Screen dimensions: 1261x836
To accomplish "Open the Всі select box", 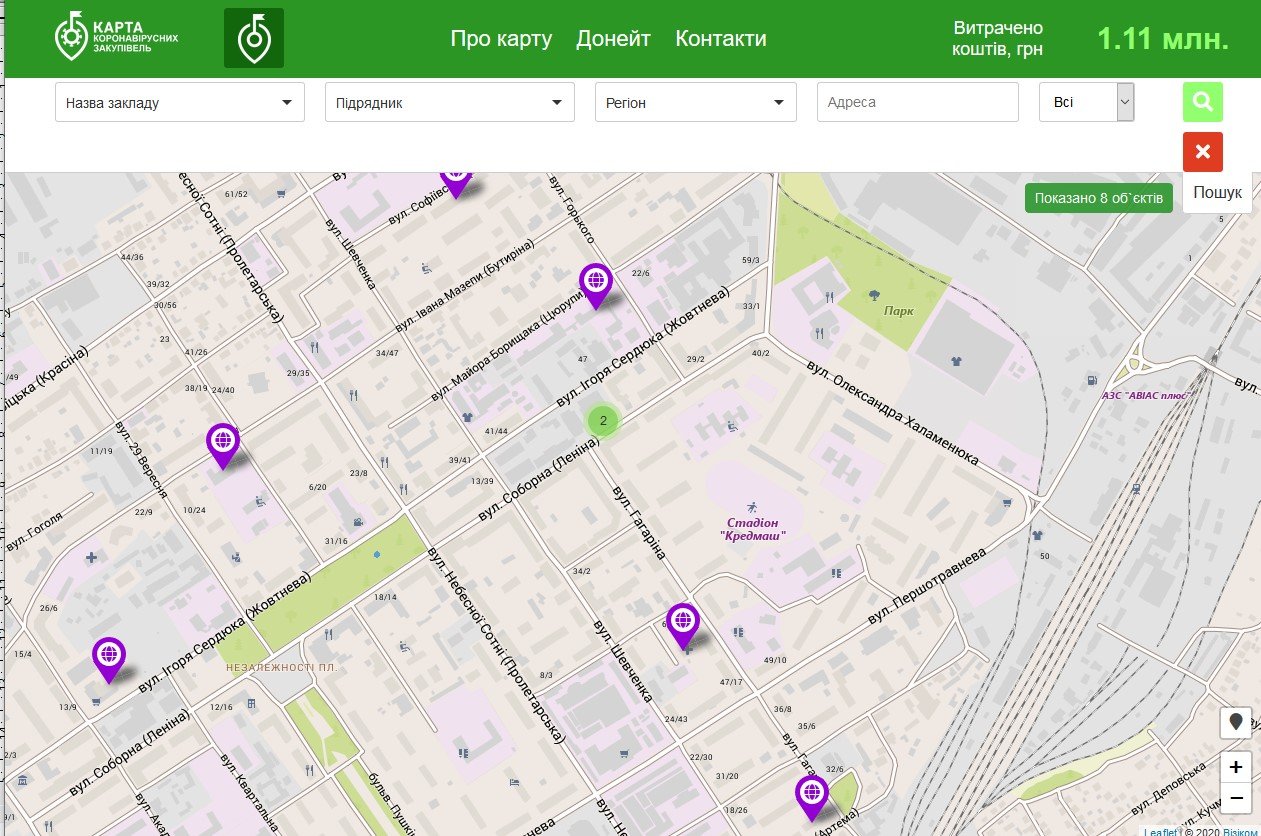I will [1087, 102].
